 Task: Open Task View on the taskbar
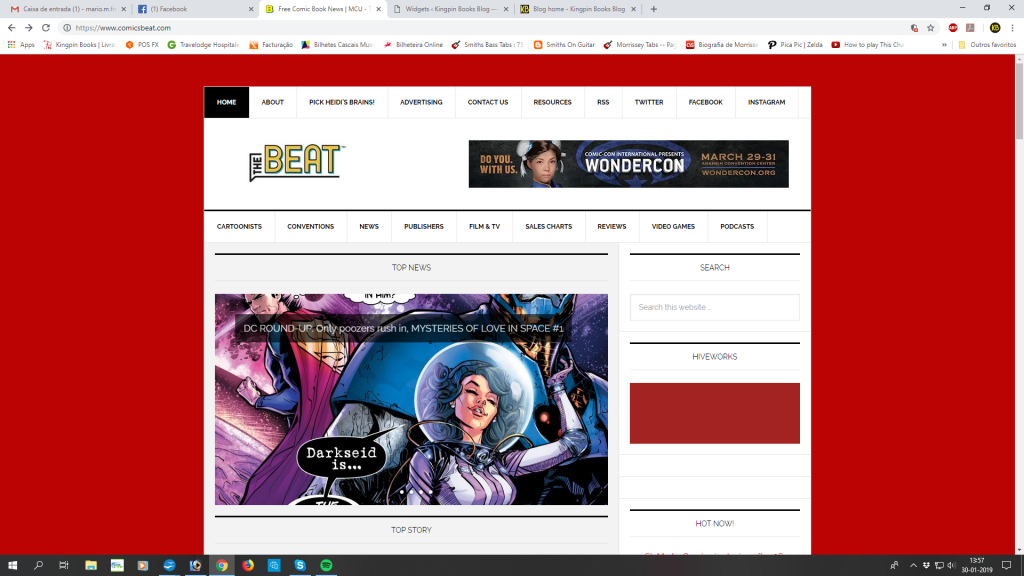click(x=64, y=565)
